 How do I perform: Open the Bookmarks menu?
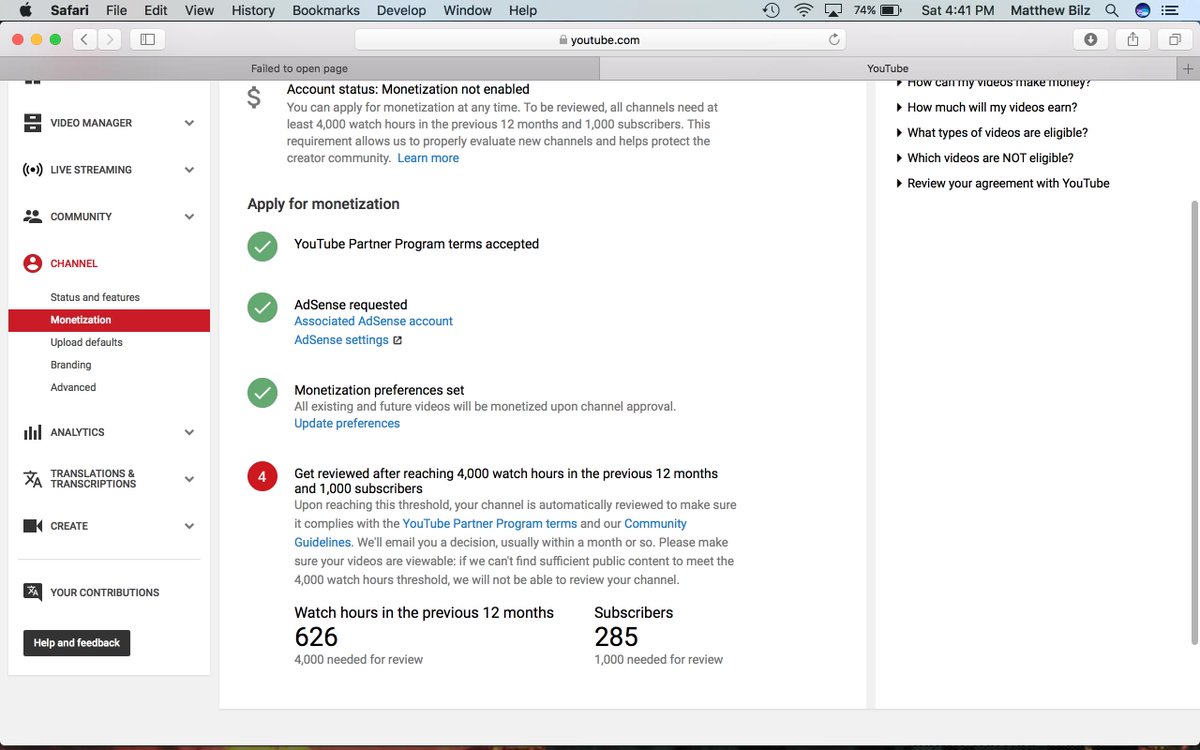(325, 10)
